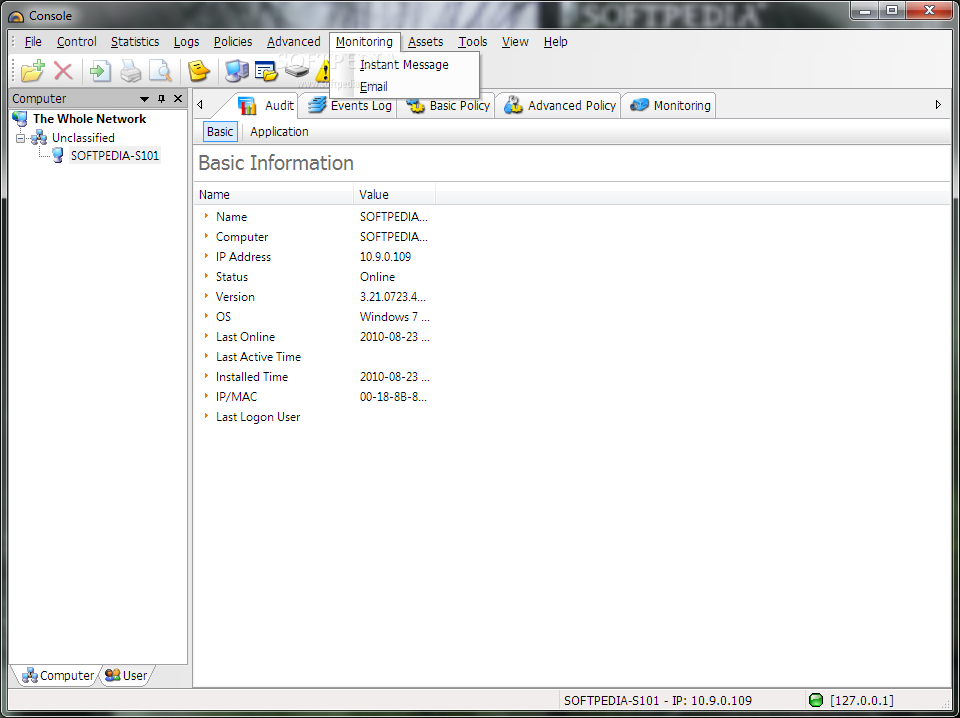The image size is (960, 718).
Task: Open the File menu
Action: click(x=33, y=42)
